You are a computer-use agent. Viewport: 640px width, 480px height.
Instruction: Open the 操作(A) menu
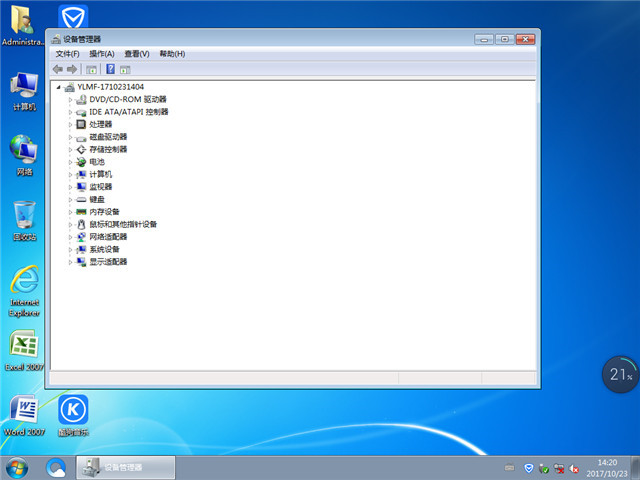point(102,54)
